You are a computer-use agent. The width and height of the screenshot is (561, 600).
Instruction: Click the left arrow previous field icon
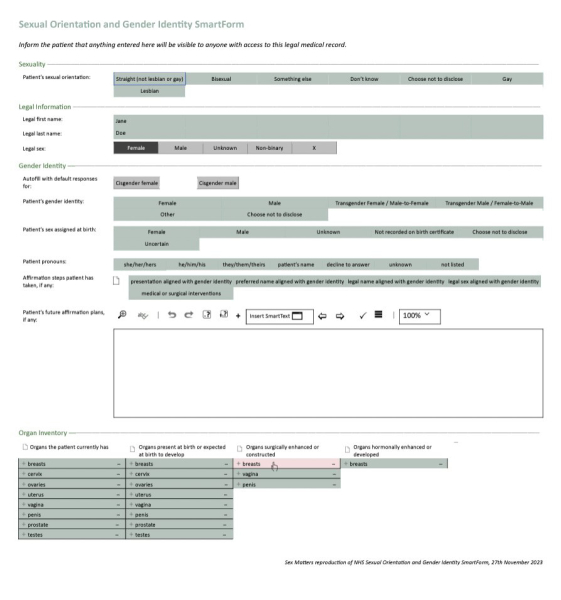[x=322, y=316]
